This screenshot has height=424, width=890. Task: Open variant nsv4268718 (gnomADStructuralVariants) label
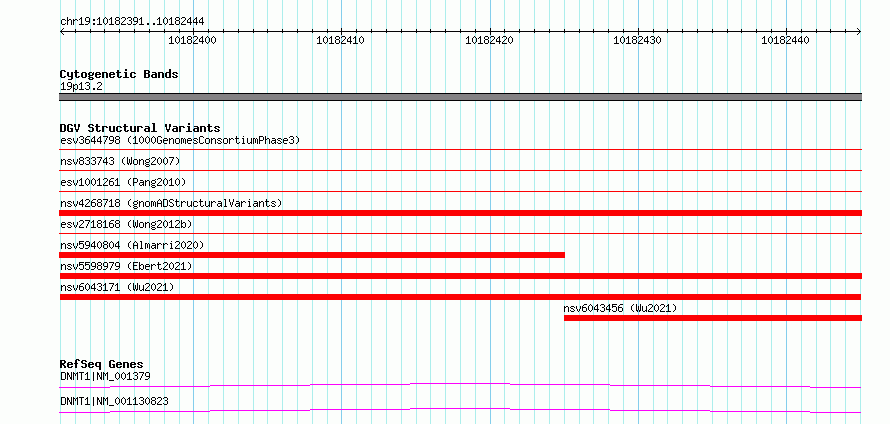coord(171,203)
